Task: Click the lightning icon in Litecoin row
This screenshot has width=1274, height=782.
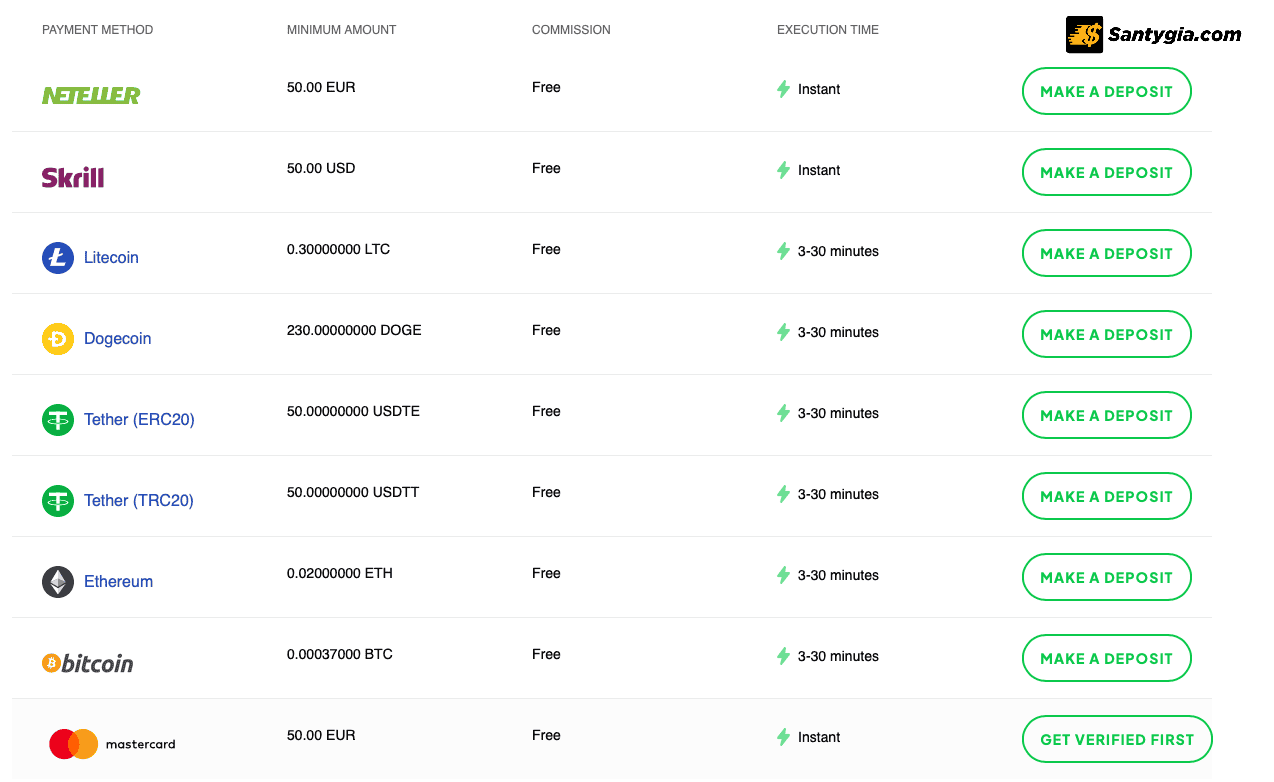Action: tap(784, 251)
